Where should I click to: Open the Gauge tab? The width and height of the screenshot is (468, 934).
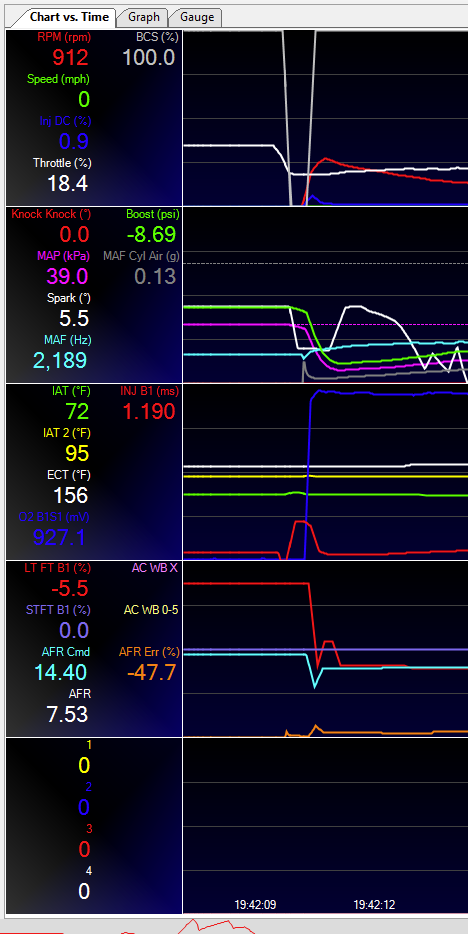[196, 17]
